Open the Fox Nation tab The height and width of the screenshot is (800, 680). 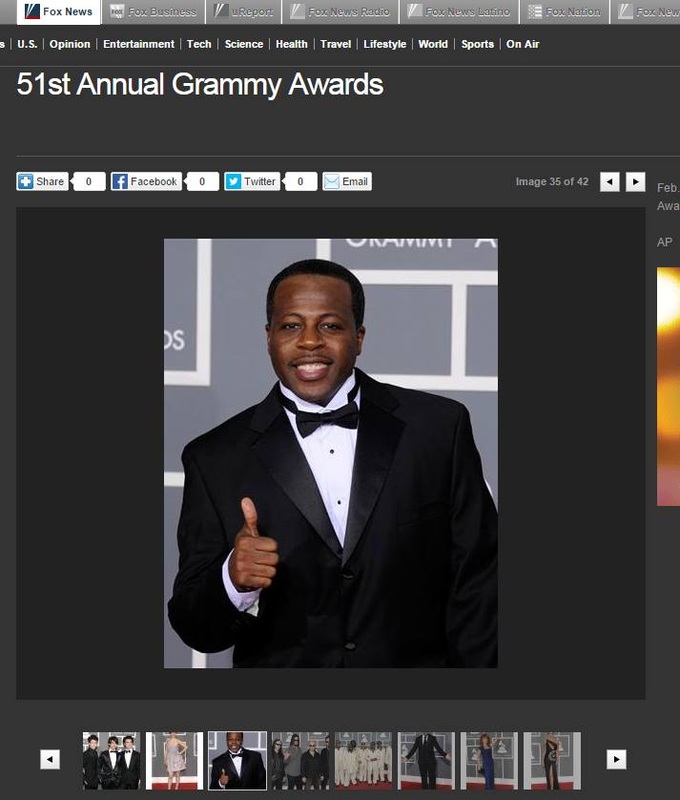564,12
